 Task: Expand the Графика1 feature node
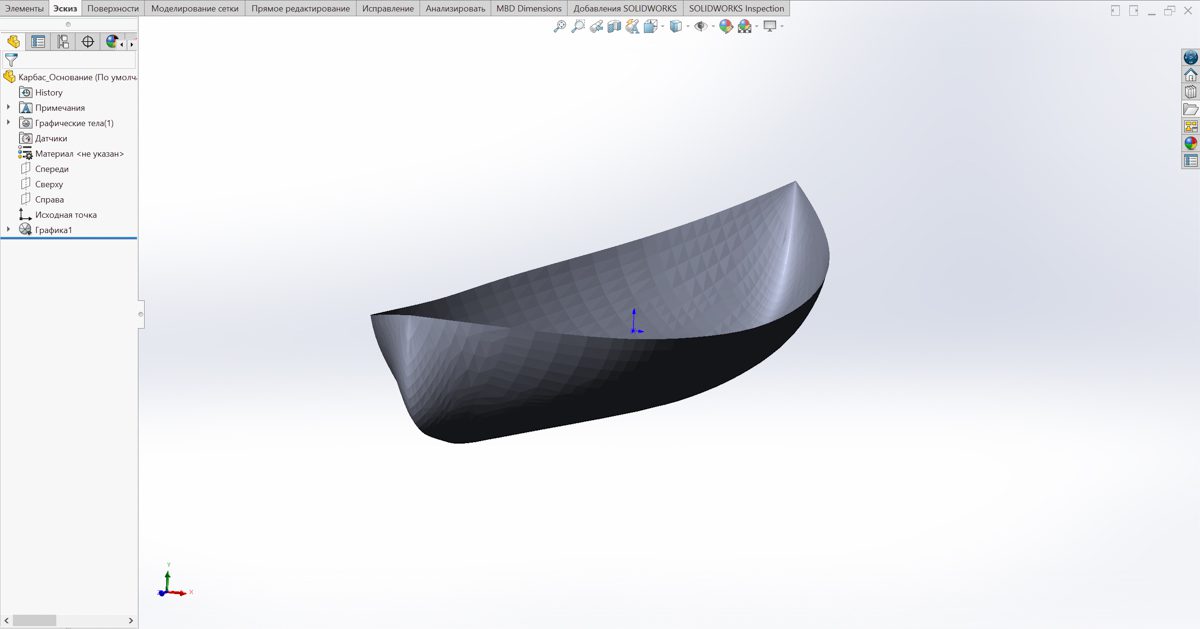click(x=9, y=230)
